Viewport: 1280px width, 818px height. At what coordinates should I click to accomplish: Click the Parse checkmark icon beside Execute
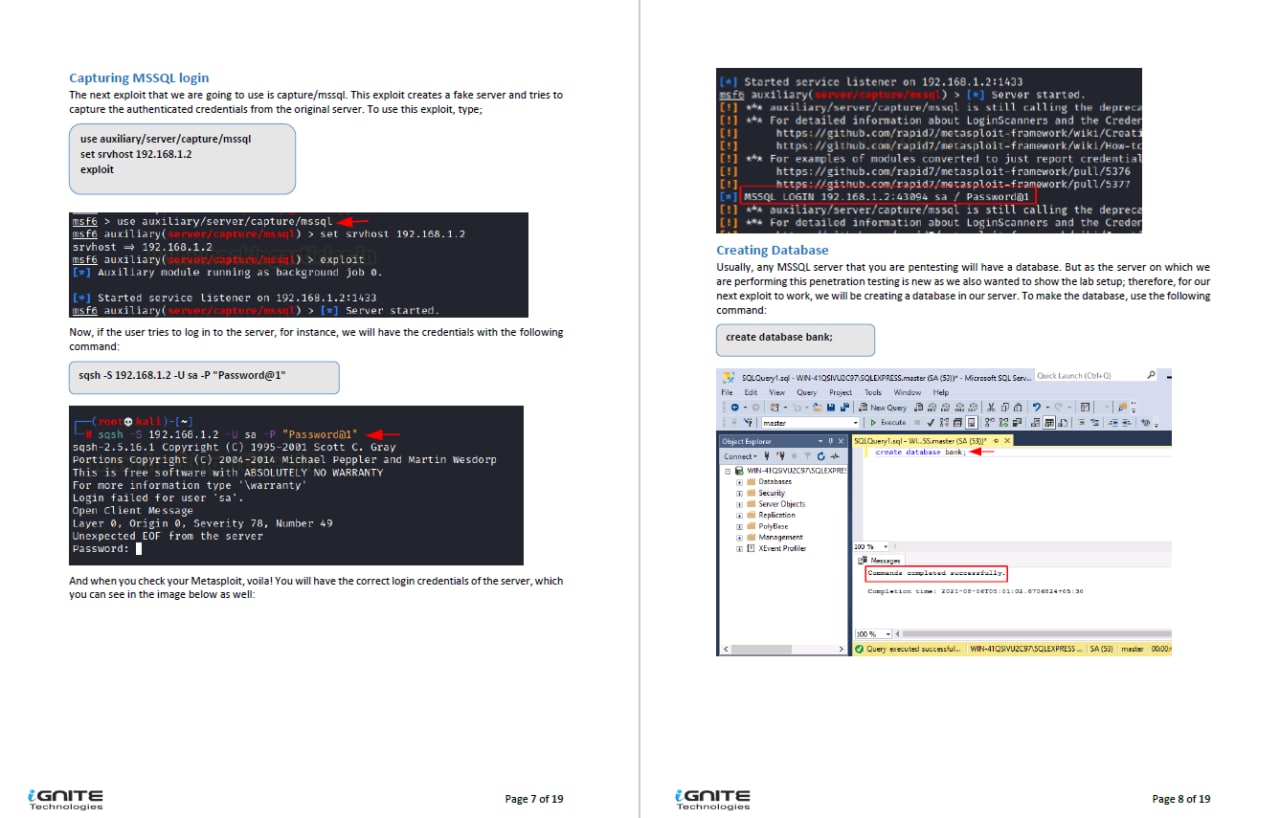pyautogui.click(x=930, y=422)
